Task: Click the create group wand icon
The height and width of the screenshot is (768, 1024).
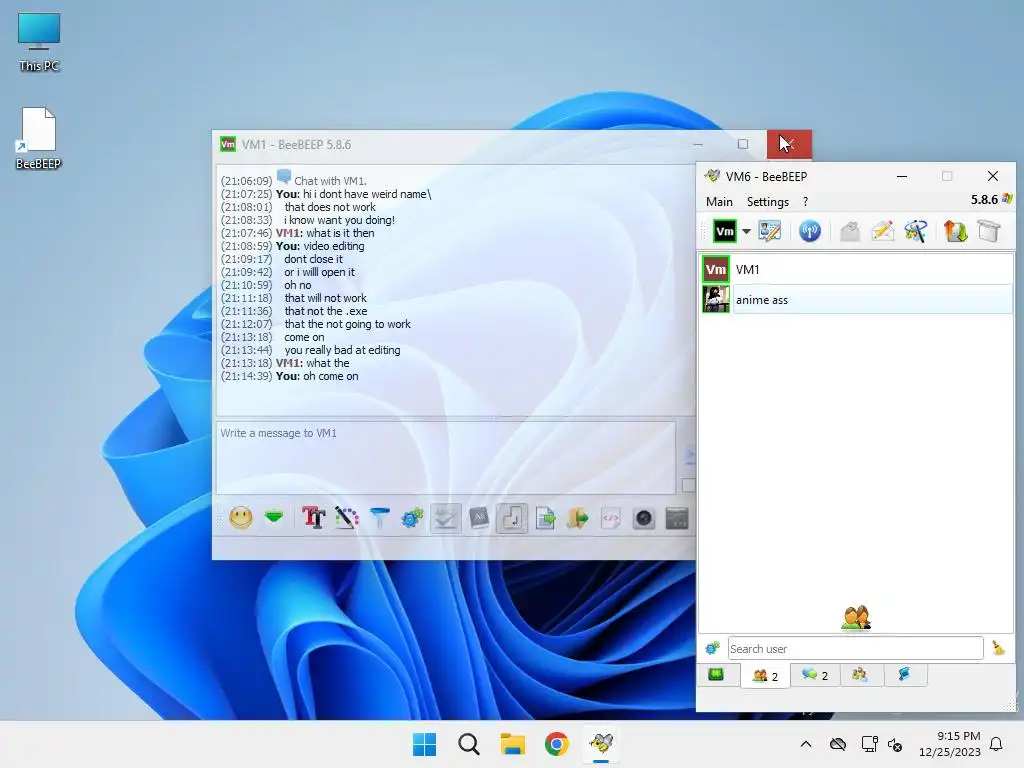Action: click(x=915, y=231)
